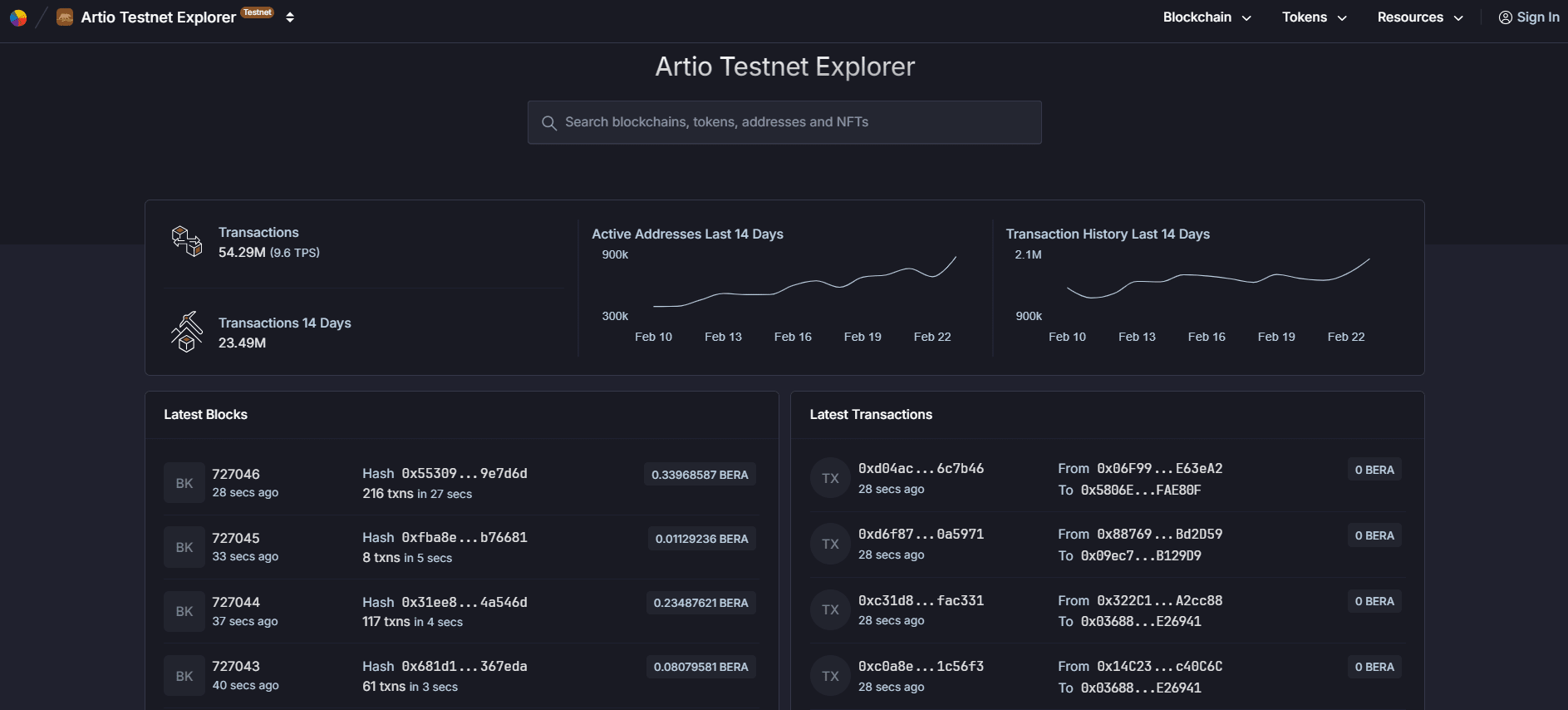Open the network switcher up-down arrows
The height and width of the screenshot is (710, 1568).
290,17
